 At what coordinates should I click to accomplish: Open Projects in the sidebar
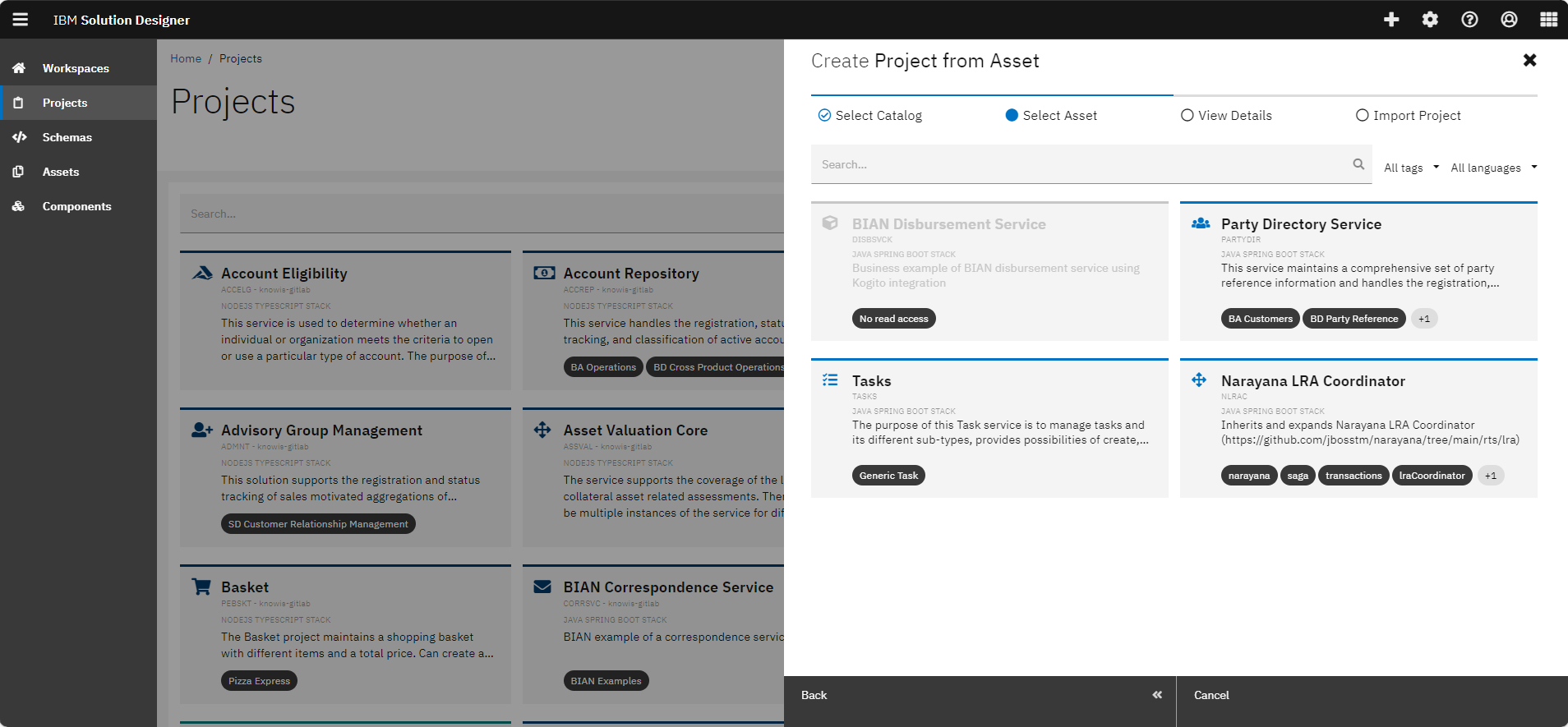(78, 103)
